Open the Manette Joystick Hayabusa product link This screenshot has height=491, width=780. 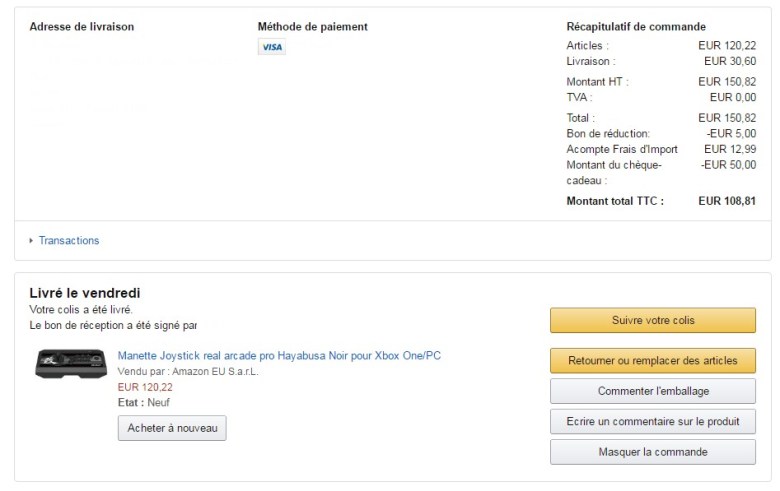coord(279,356)
